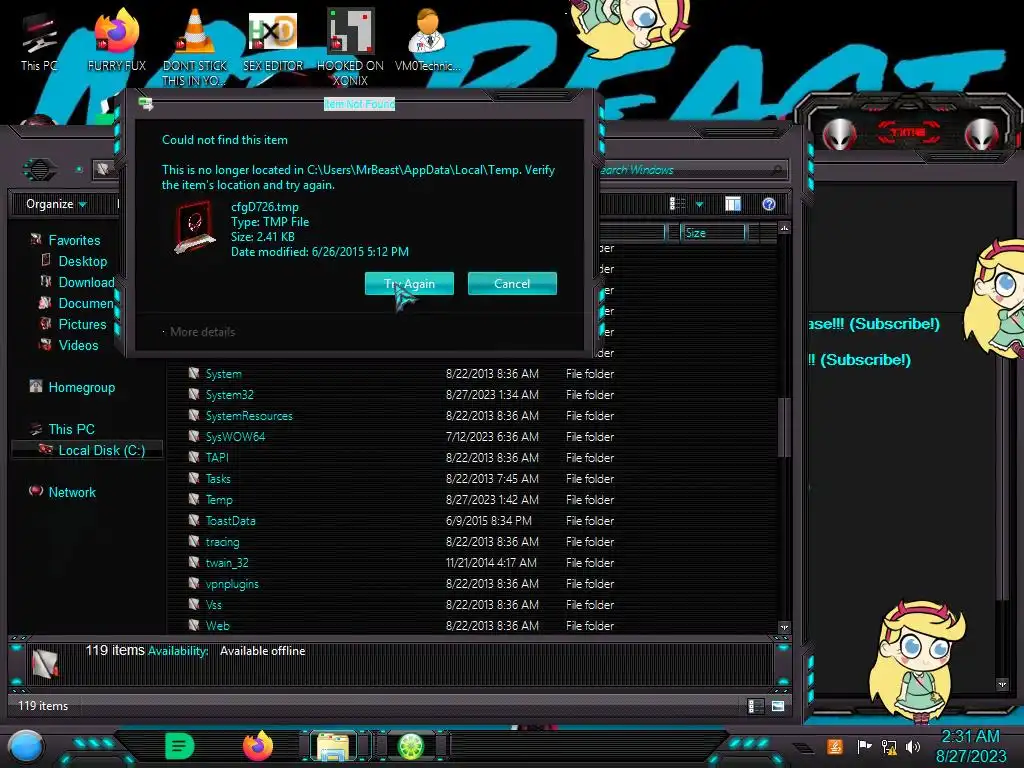Click the left alien head on TIME widget
Screen dimensions: 1024x768
point(839,133)
